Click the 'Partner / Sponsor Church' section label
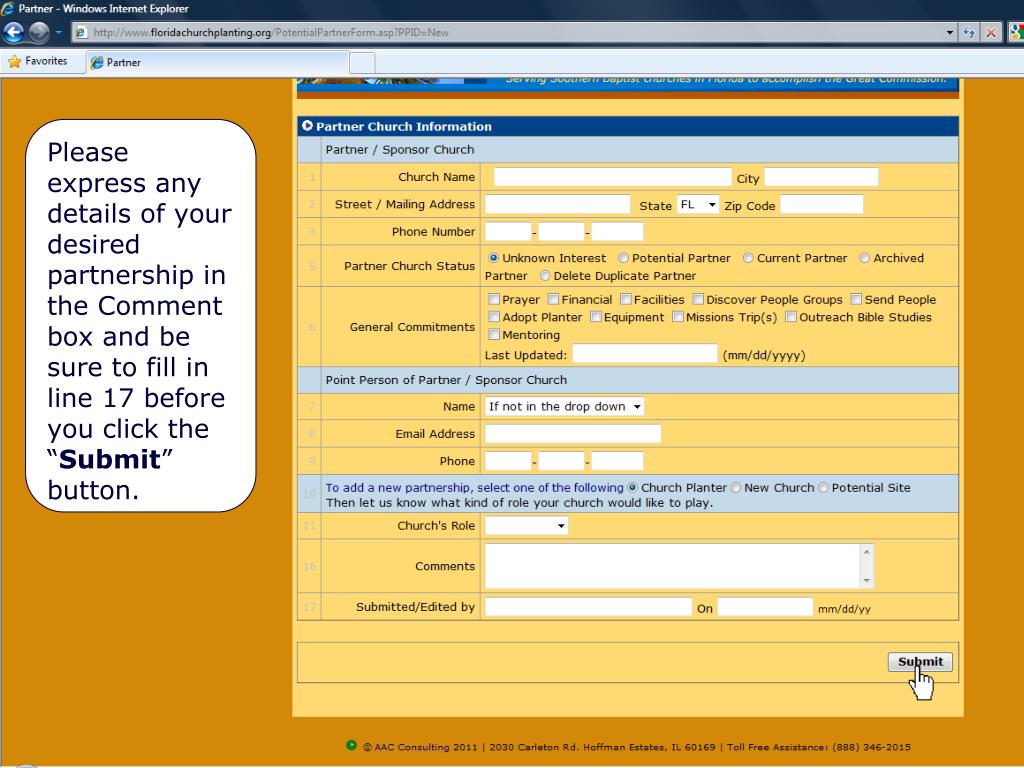1024x768 pixels. click(x=400, y=150)
